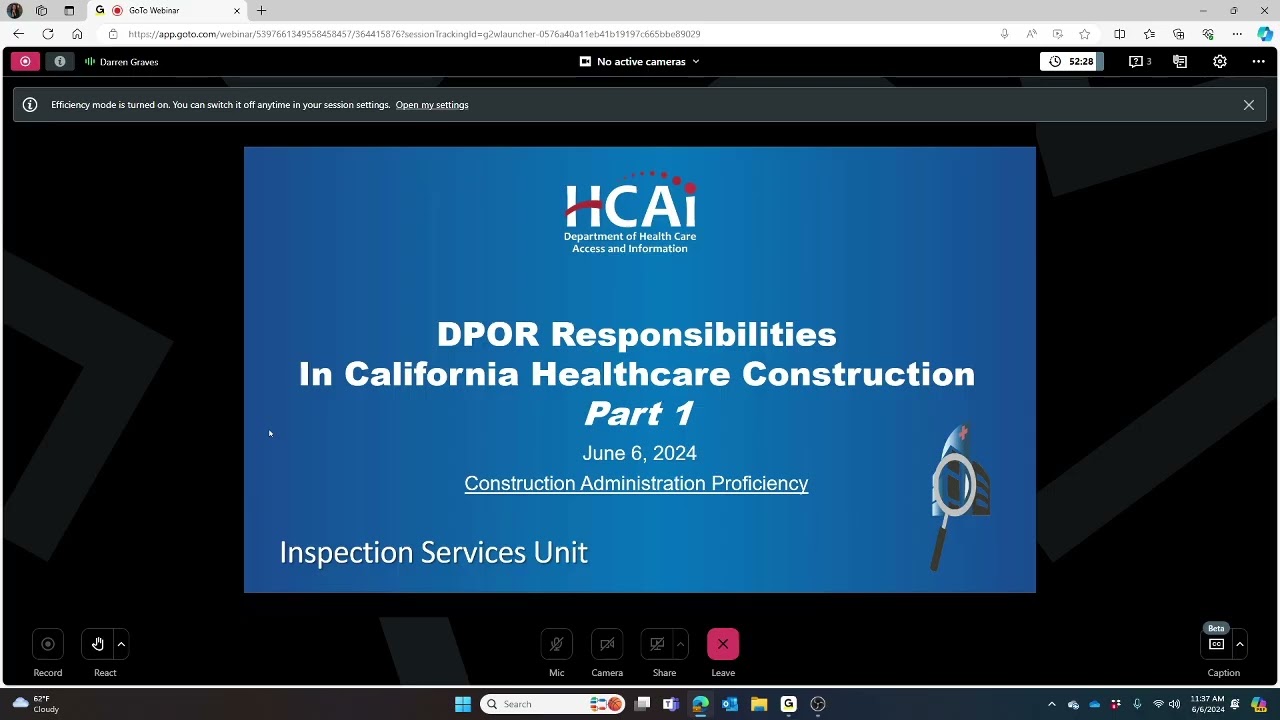The height and width of the screenshot is (720, 1280).
Task: Open Edge tab actions menu
Action: pyautogui.click(x=69, y=11)
